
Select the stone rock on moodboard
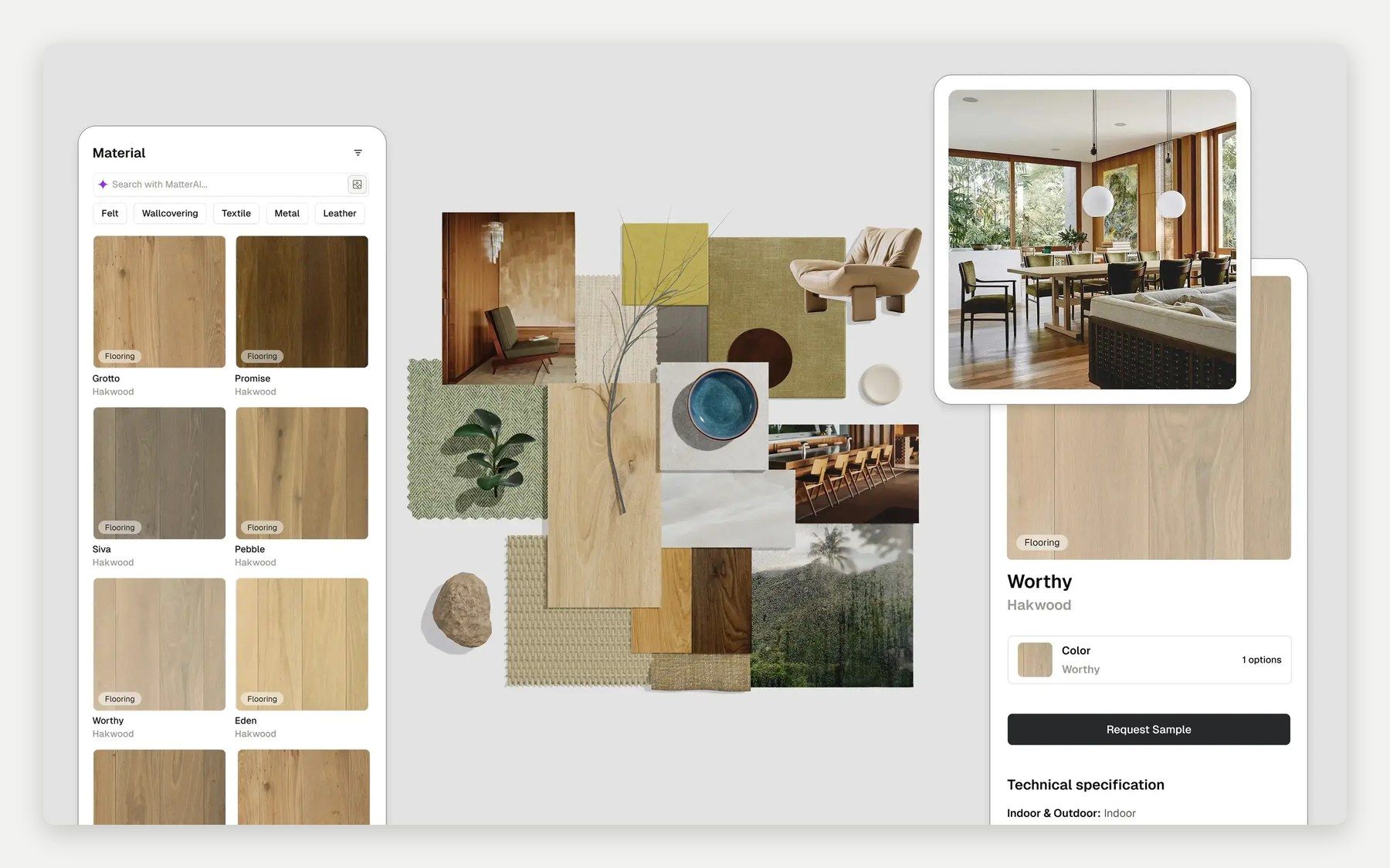462,609
